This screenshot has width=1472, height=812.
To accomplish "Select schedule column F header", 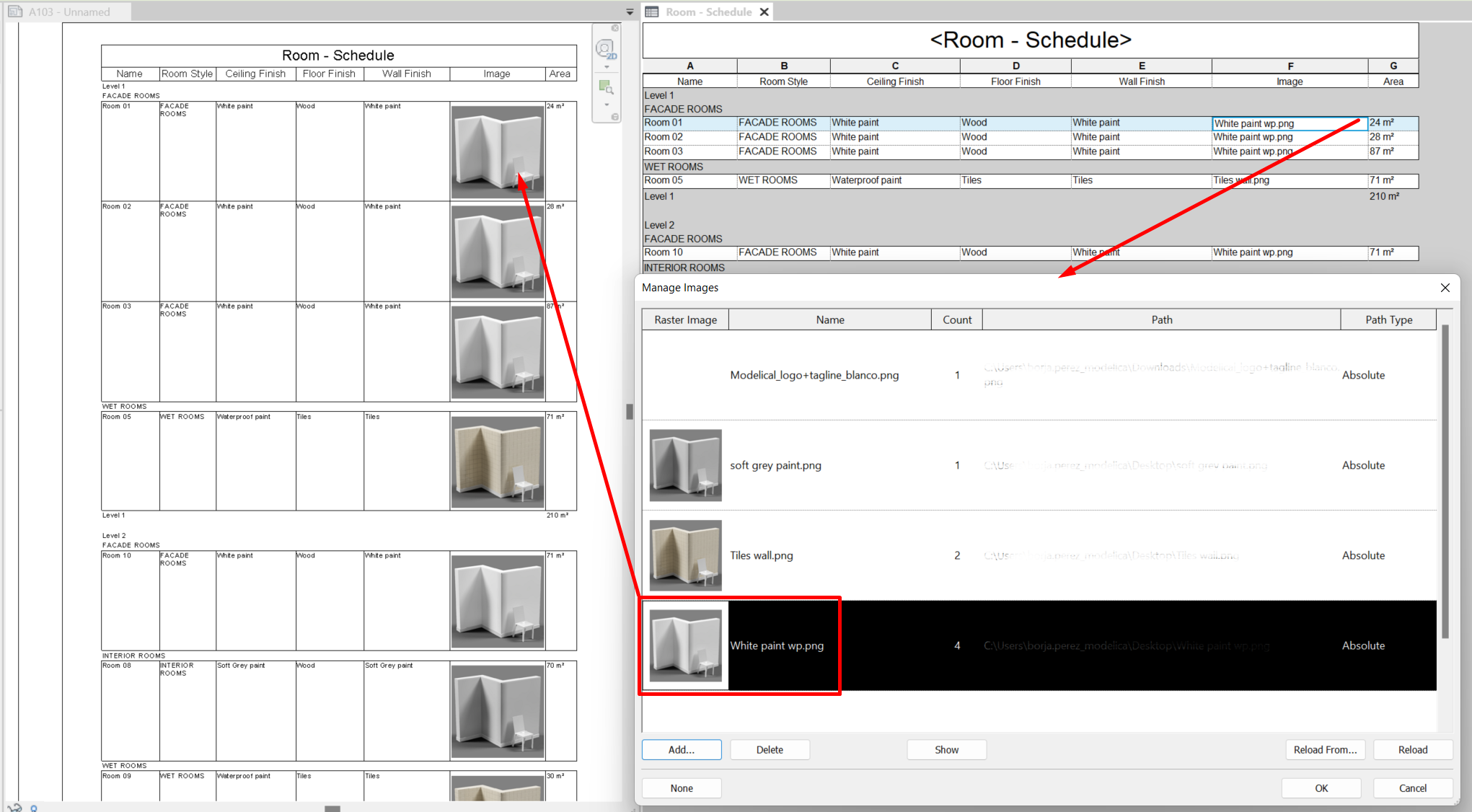I will point(1290,66).
